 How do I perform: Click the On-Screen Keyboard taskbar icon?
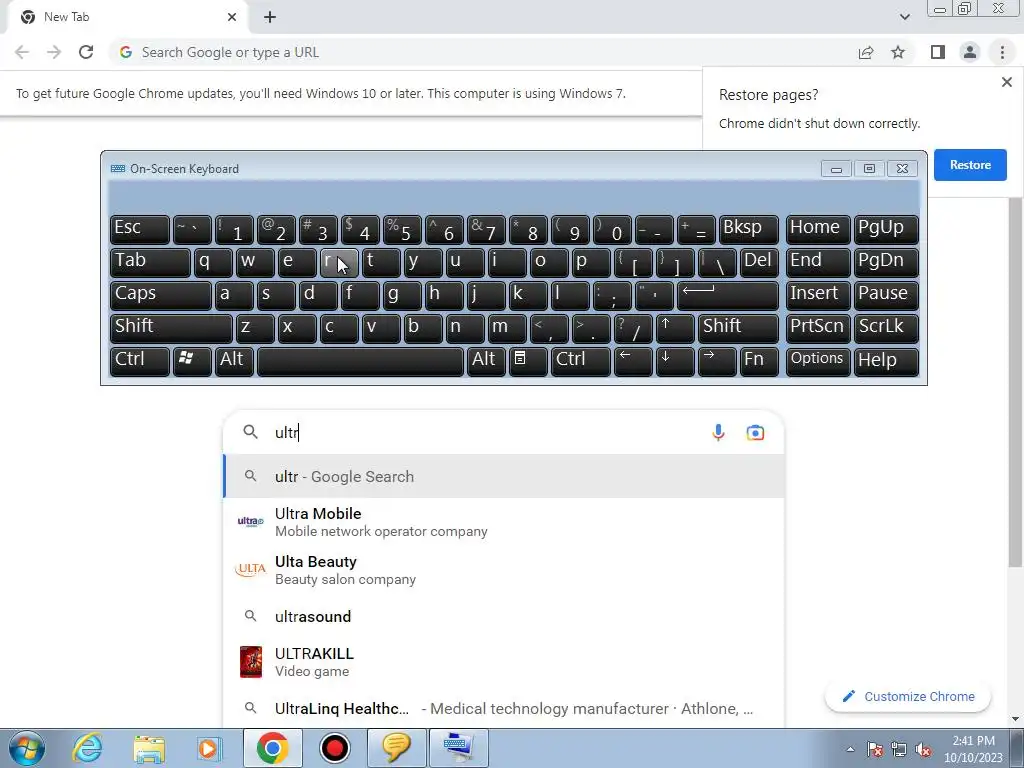pyautogui.click(x=458, y=748)
